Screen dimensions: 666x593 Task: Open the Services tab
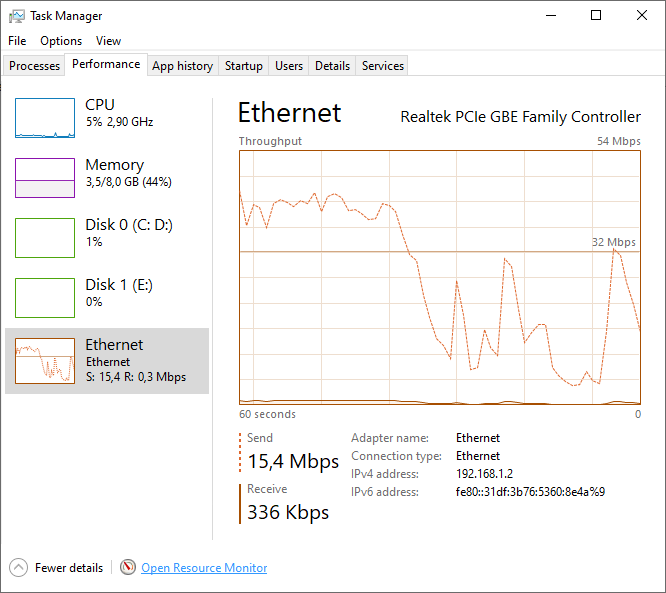tap(383, 66)
